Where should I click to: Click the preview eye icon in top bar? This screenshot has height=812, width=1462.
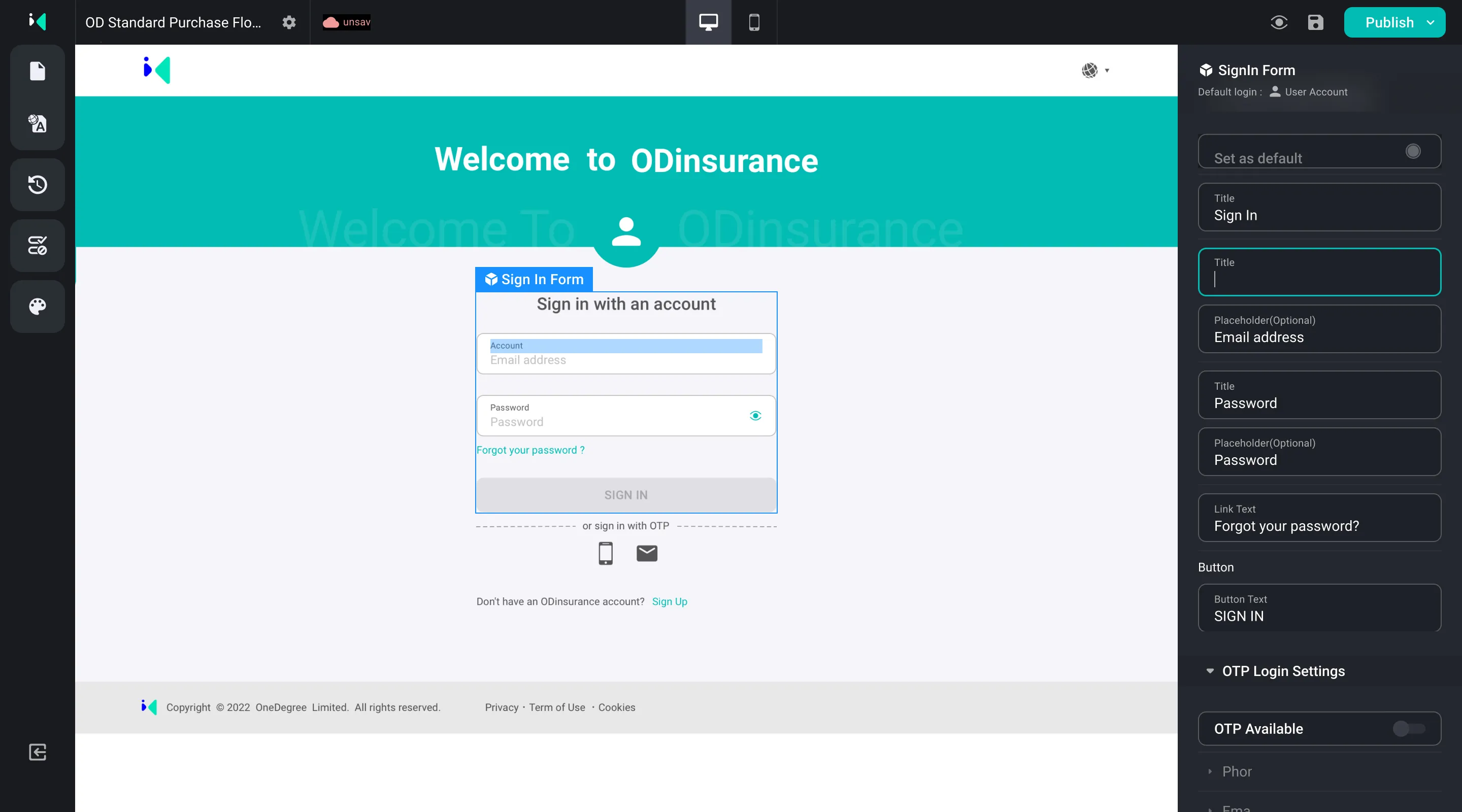click(1279, 22)
